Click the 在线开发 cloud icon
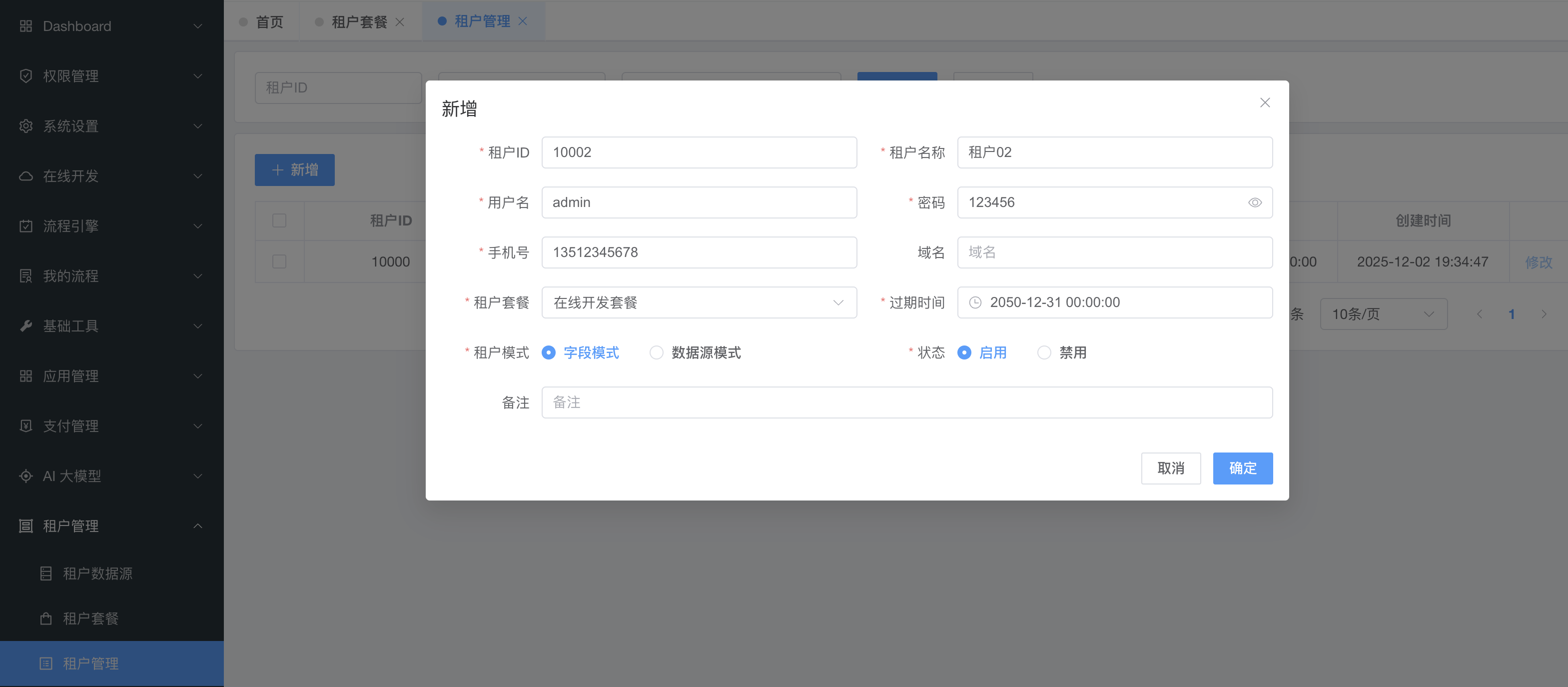The width and height of the screenshot is (1568, 687). click(25, 176)
